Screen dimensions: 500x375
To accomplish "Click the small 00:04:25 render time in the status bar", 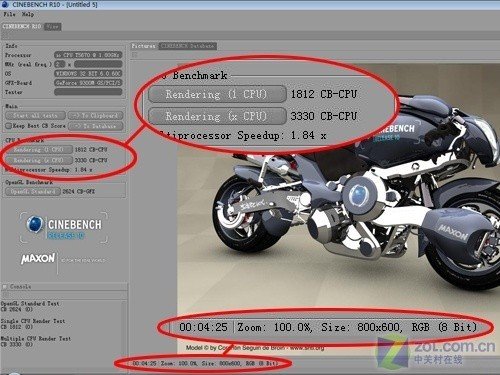I will tap(144, 363).
